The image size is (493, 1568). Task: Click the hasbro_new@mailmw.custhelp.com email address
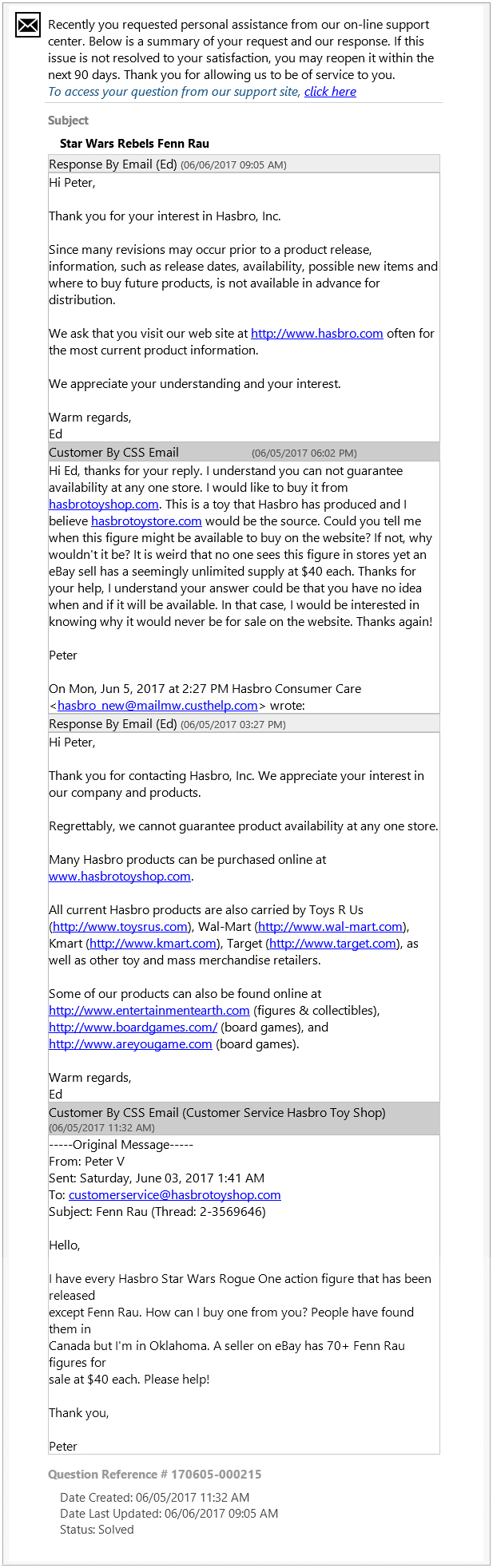tap(157, 706)
